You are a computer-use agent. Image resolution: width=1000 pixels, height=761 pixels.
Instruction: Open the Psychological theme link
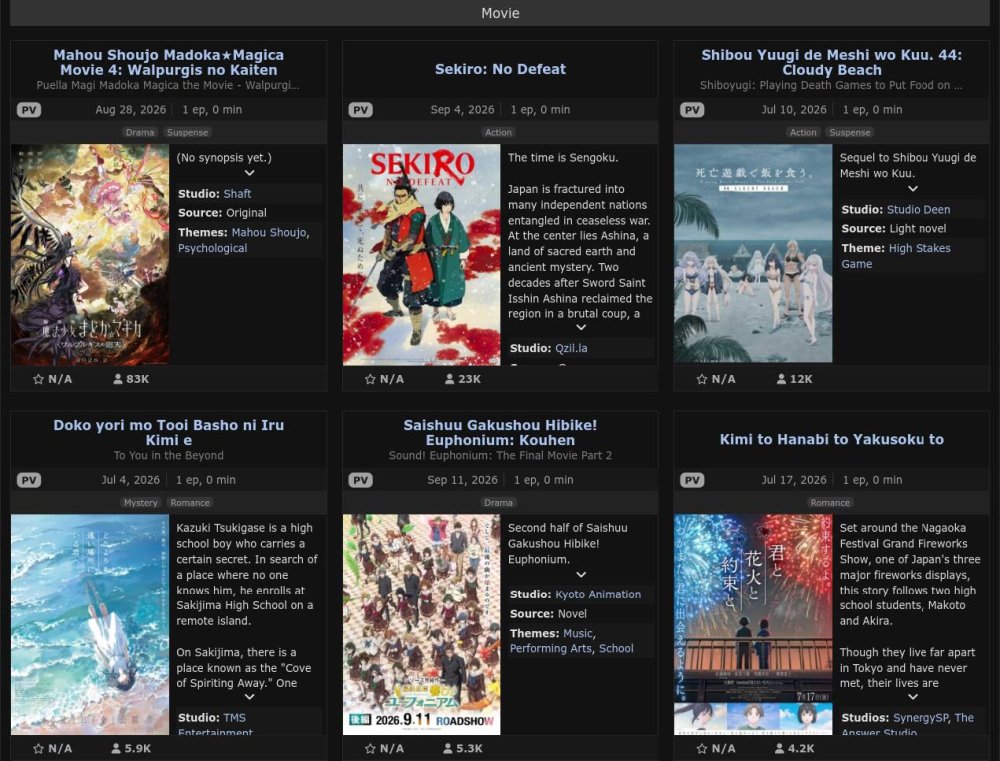212,248
